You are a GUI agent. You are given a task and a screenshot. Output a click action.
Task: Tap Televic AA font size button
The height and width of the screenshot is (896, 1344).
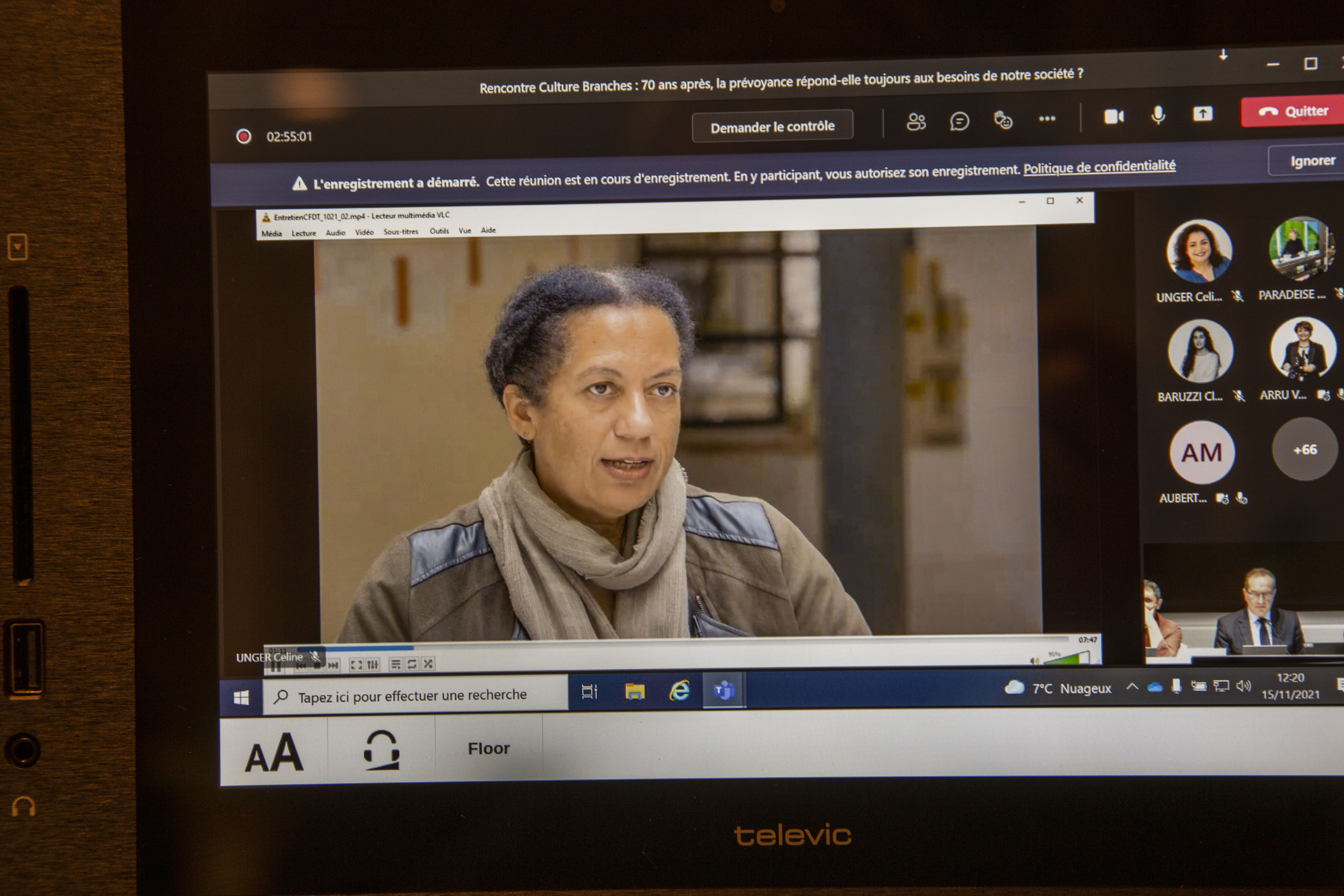click(x=274, y=752)
